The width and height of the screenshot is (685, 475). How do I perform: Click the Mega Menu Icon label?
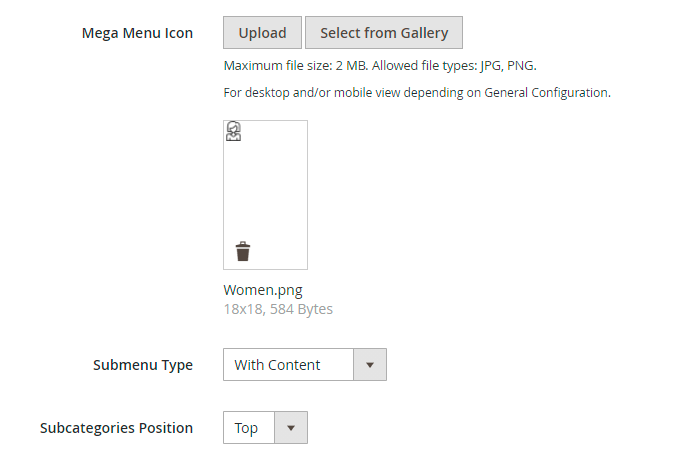pyautogui.click(x=137, y=33)
